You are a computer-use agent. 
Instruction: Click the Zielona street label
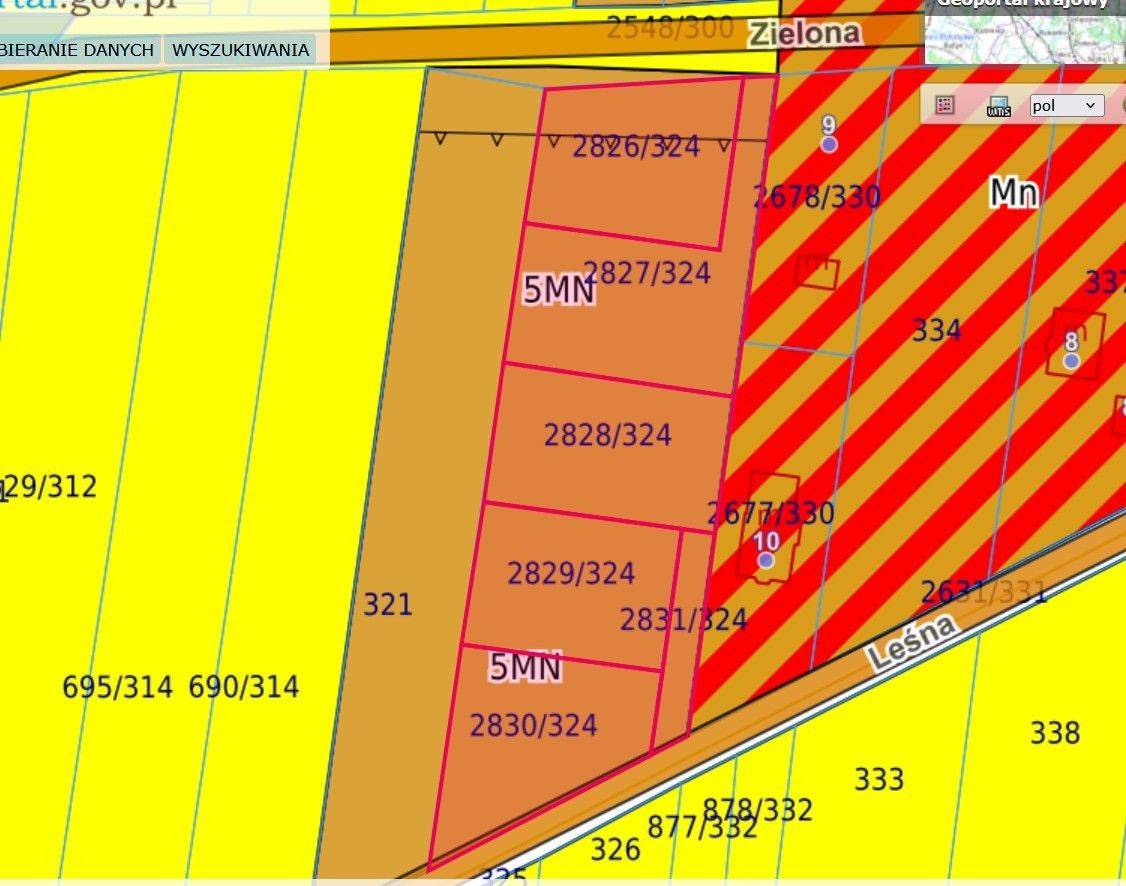pyautogui.click(x=804, y=33)
